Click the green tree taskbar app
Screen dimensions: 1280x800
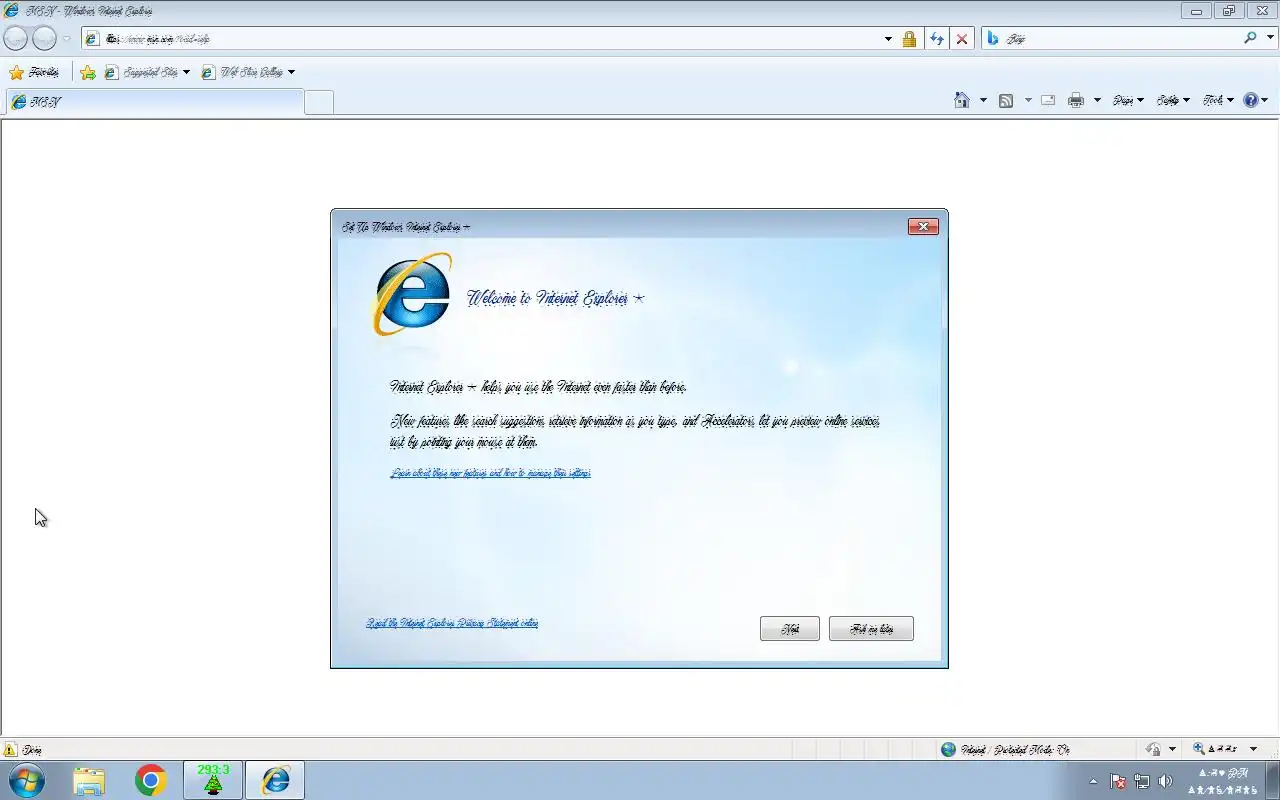(213, 780)
